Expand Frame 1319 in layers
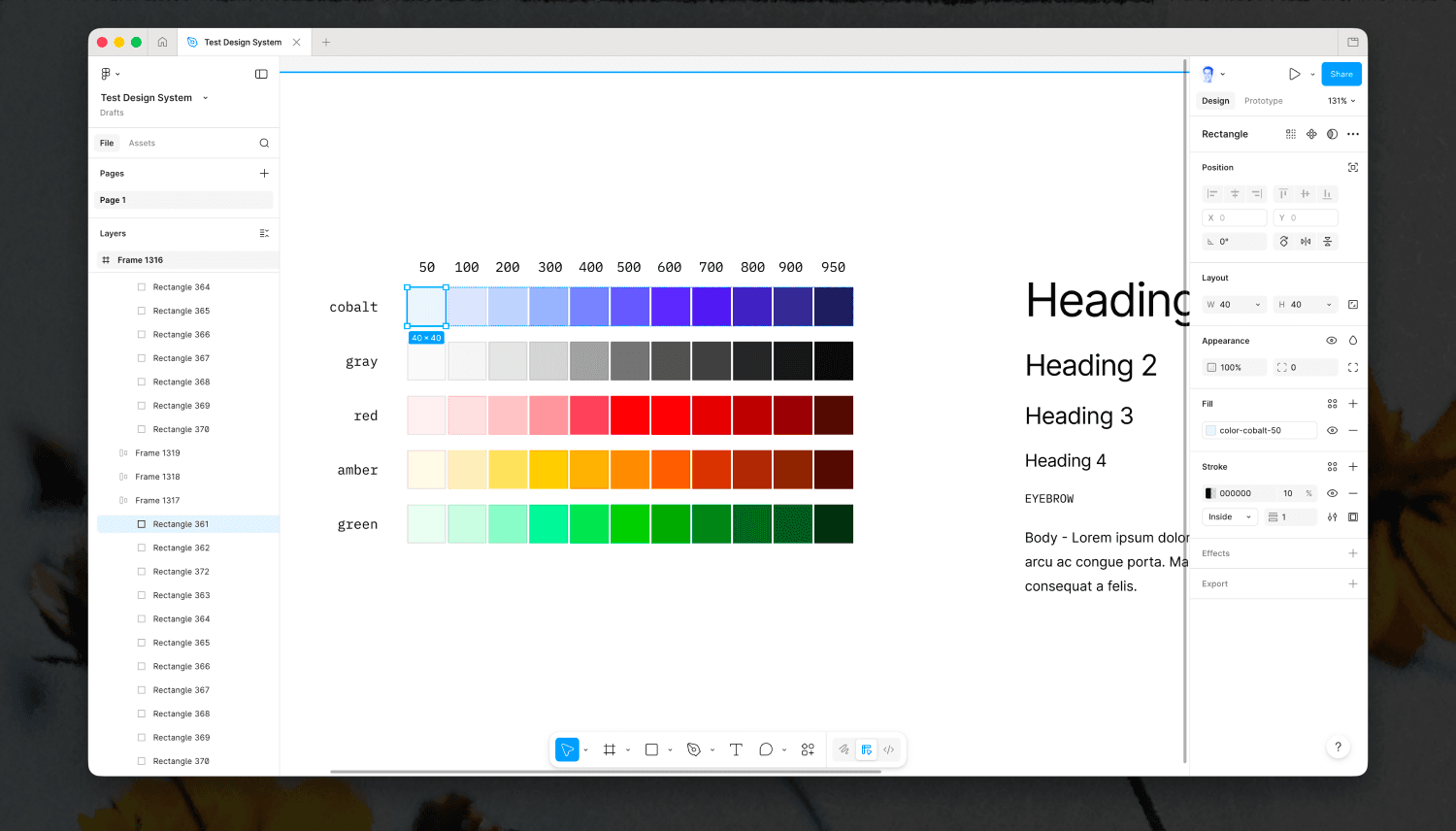The image size is (1456, 831). (x=123, y=453)
